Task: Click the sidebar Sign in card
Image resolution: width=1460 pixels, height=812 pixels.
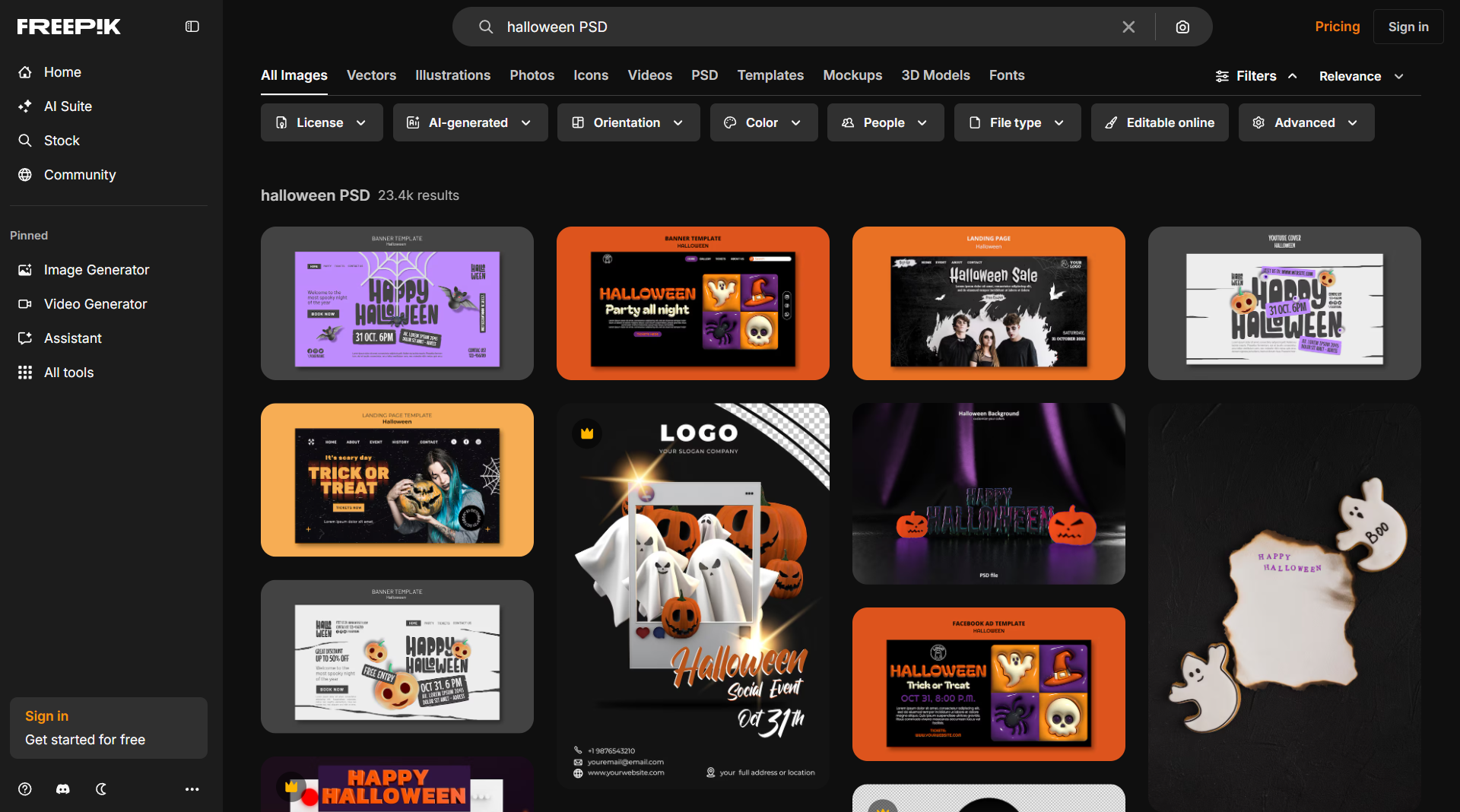Action: point(109,728)
